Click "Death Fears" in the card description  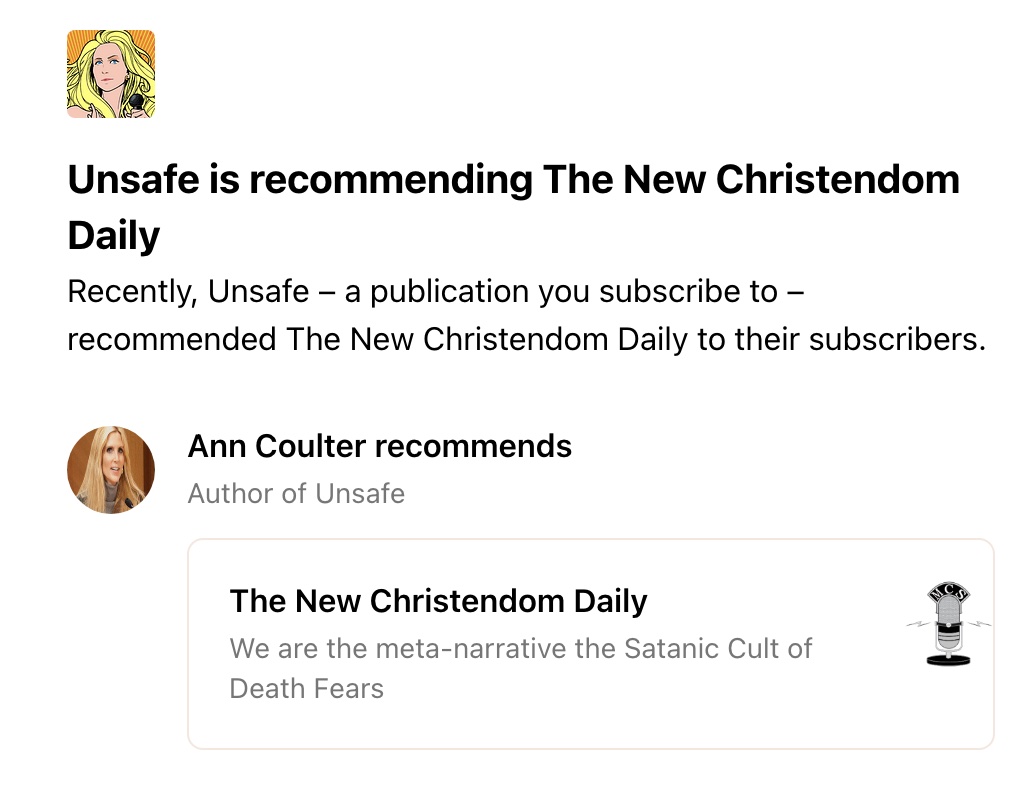[306, 688]
